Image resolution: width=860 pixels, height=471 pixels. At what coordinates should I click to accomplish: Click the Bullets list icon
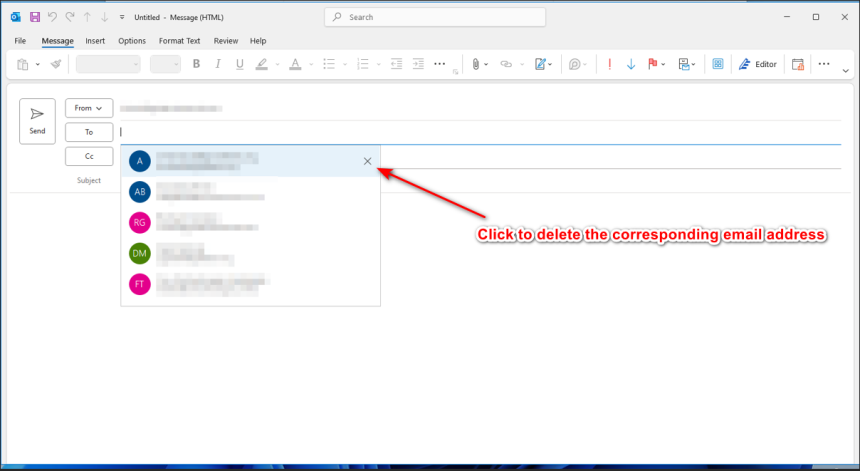point(328,64)
